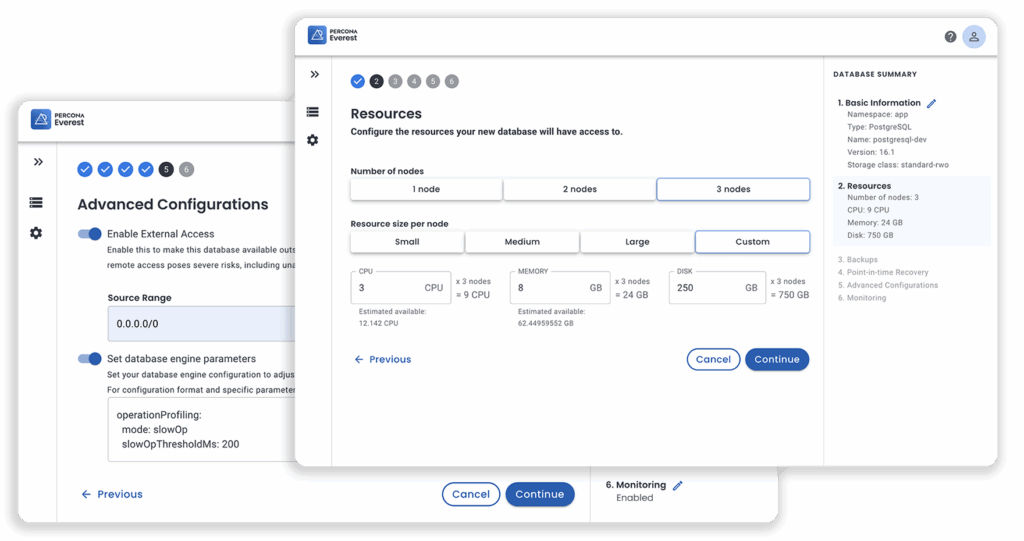Click Continue in the Resources window
Viewport: 1024px width, 541px height.
(x=776, y=359)
